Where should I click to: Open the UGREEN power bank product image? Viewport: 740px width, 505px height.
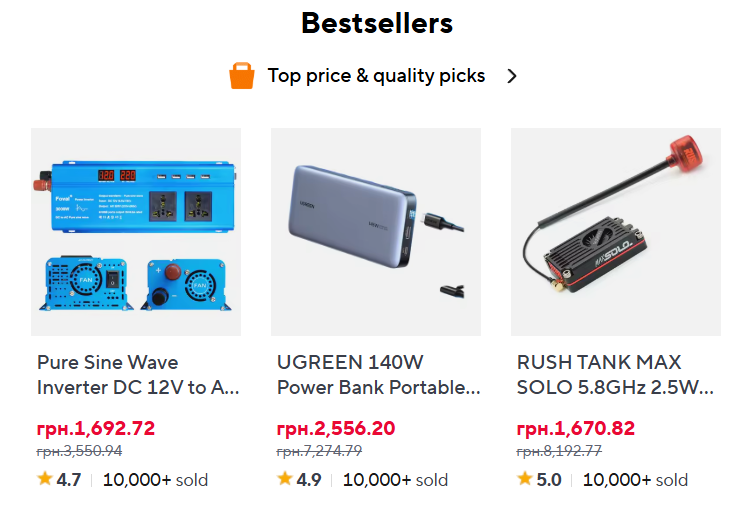(376, 231)
